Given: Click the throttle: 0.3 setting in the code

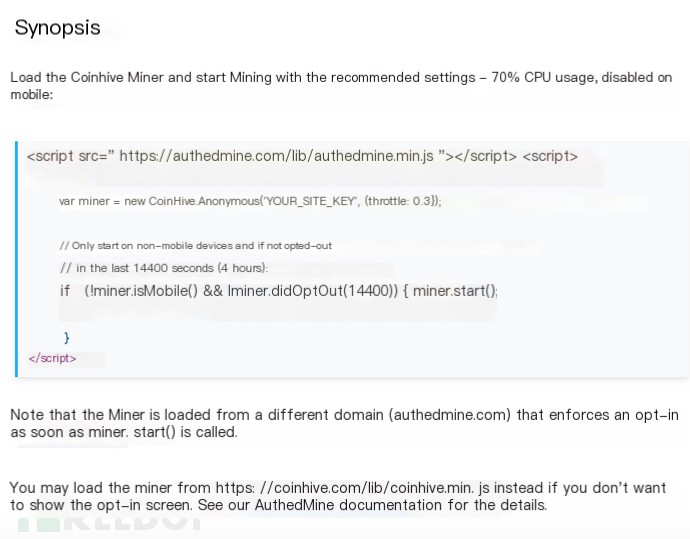Looking at the screenshot, I should tap(400, 201).
